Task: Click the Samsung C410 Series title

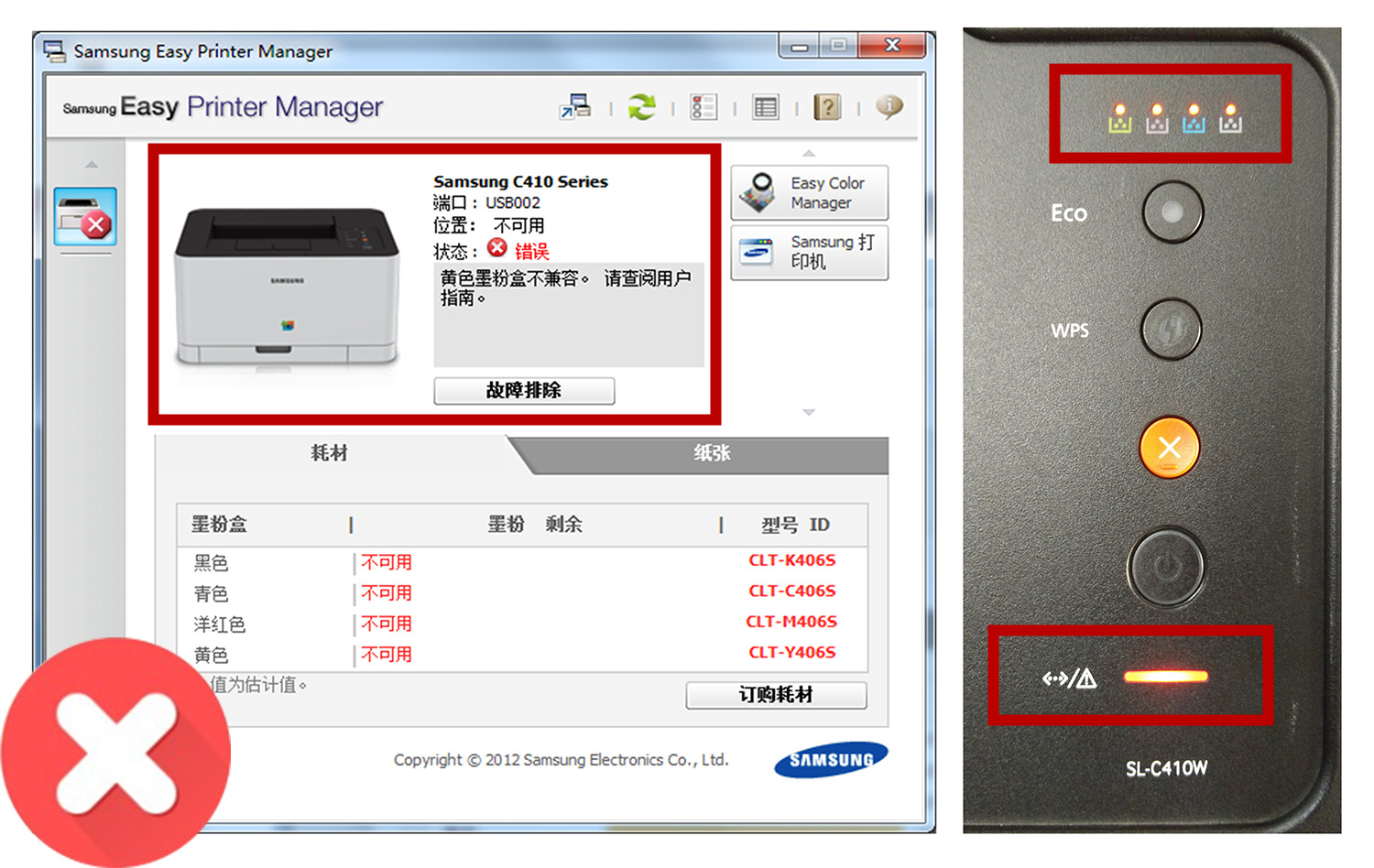Action: [x=520, y=181]
